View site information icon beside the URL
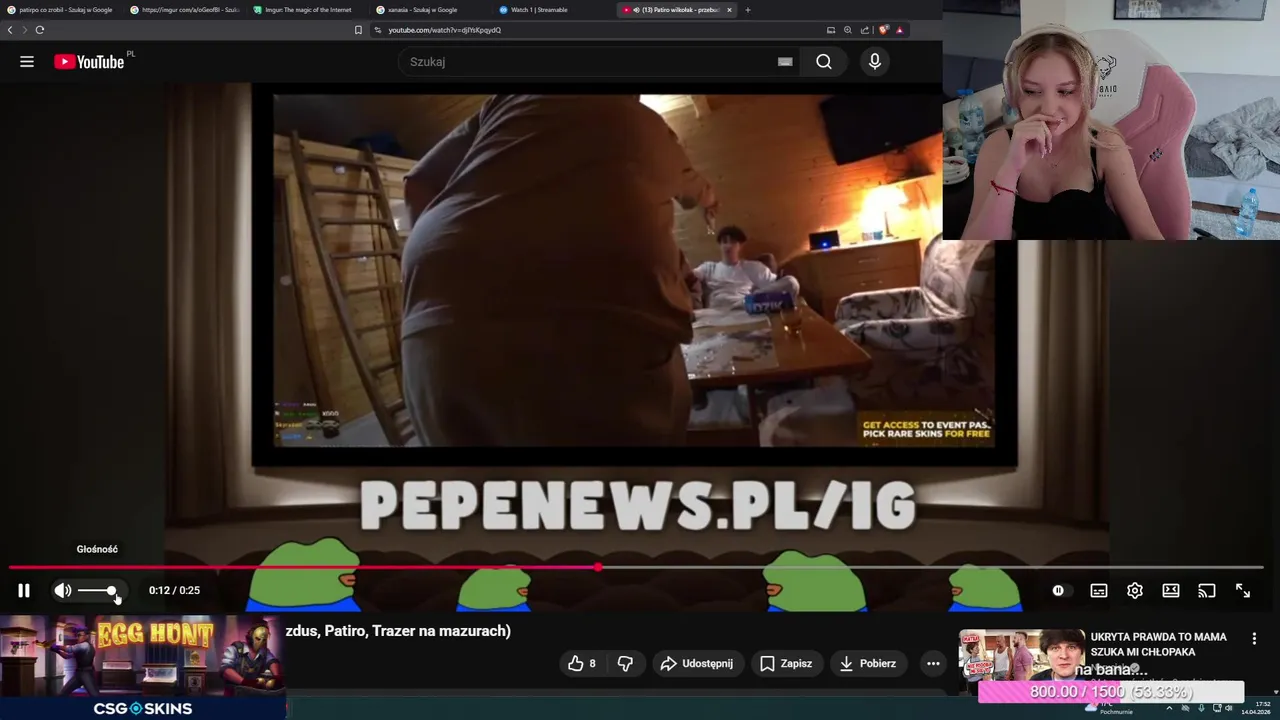Viewport: 1280px width, 720px height. click(378, 30)
